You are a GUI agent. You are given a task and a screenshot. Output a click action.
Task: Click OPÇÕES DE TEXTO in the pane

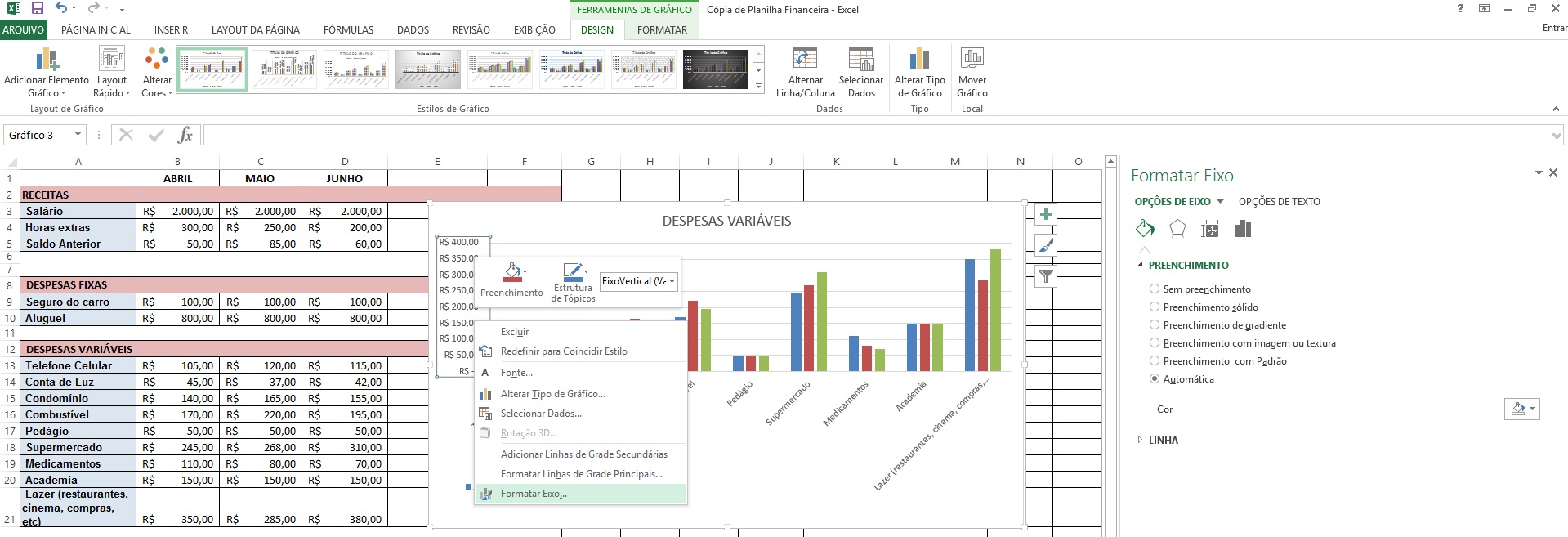1279,202
